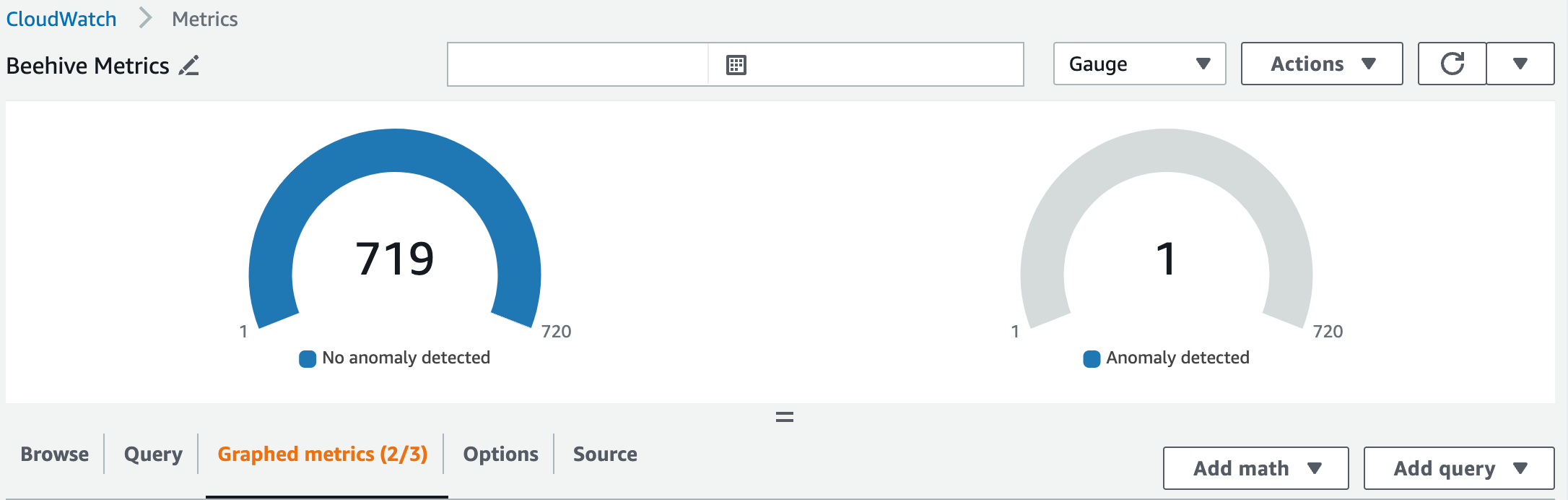
Task: Go to the CloudWatch breadcrumb link
Action: coord(61,19)
